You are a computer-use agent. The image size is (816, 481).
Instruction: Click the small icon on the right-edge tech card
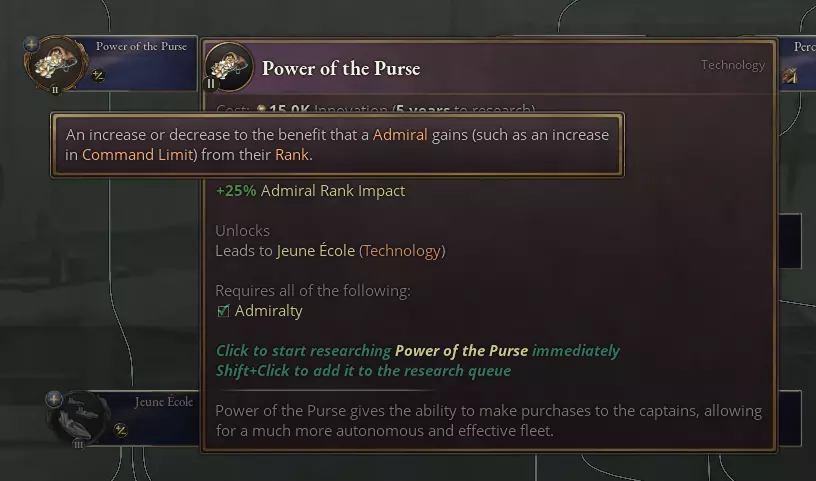pyautogui.click(x=789, y=75)
